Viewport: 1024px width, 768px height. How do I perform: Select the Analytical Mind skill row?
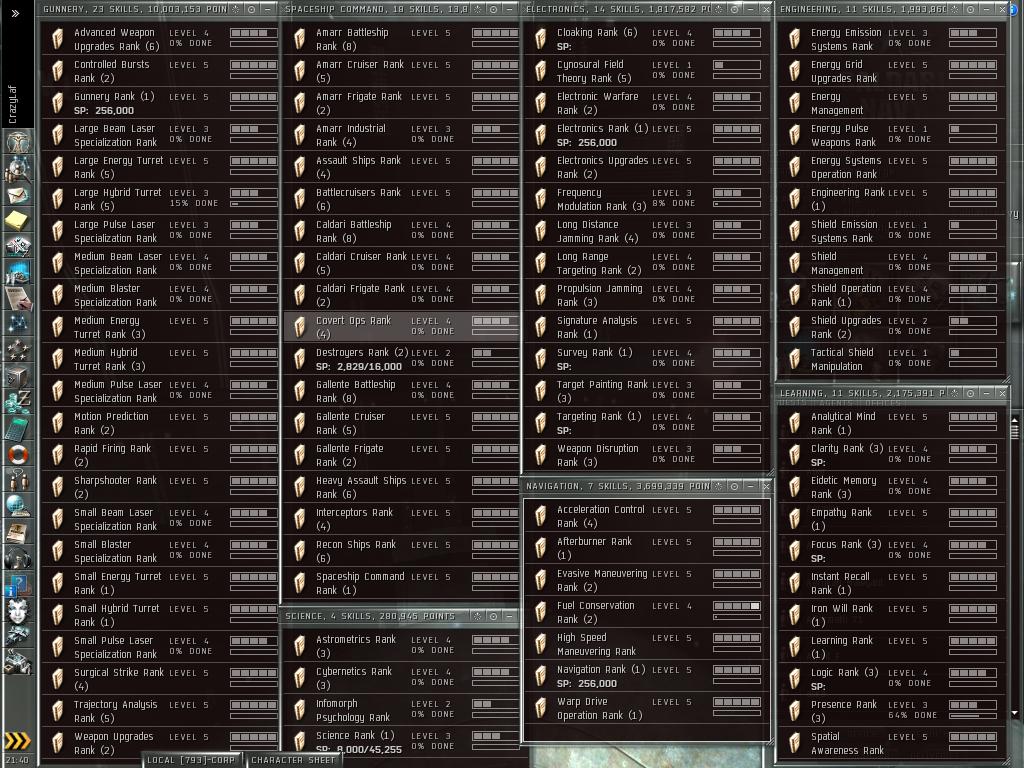click(x=892, y=423)
